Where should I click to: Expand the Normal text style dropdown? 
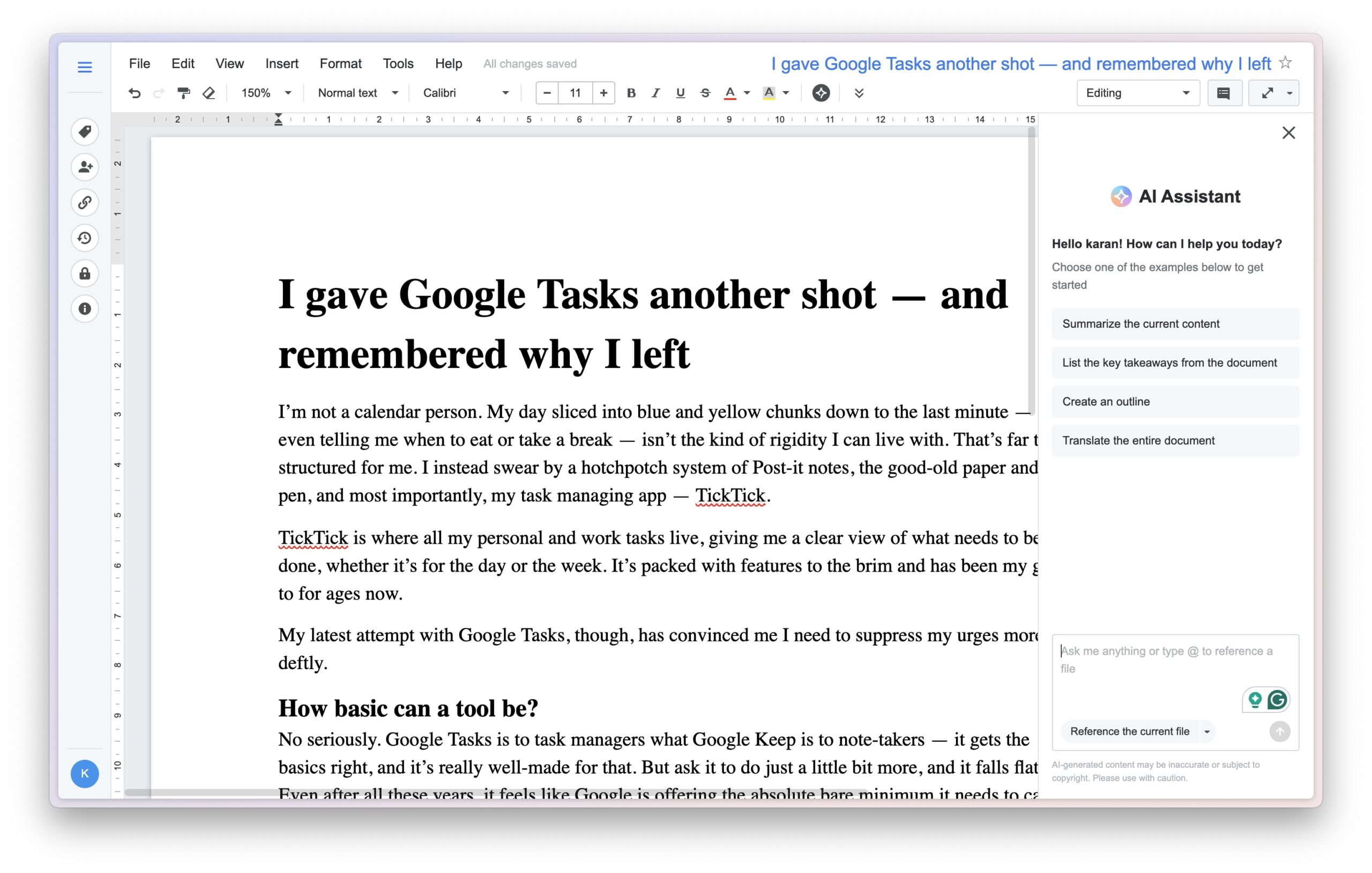click(x=357, y=93)
